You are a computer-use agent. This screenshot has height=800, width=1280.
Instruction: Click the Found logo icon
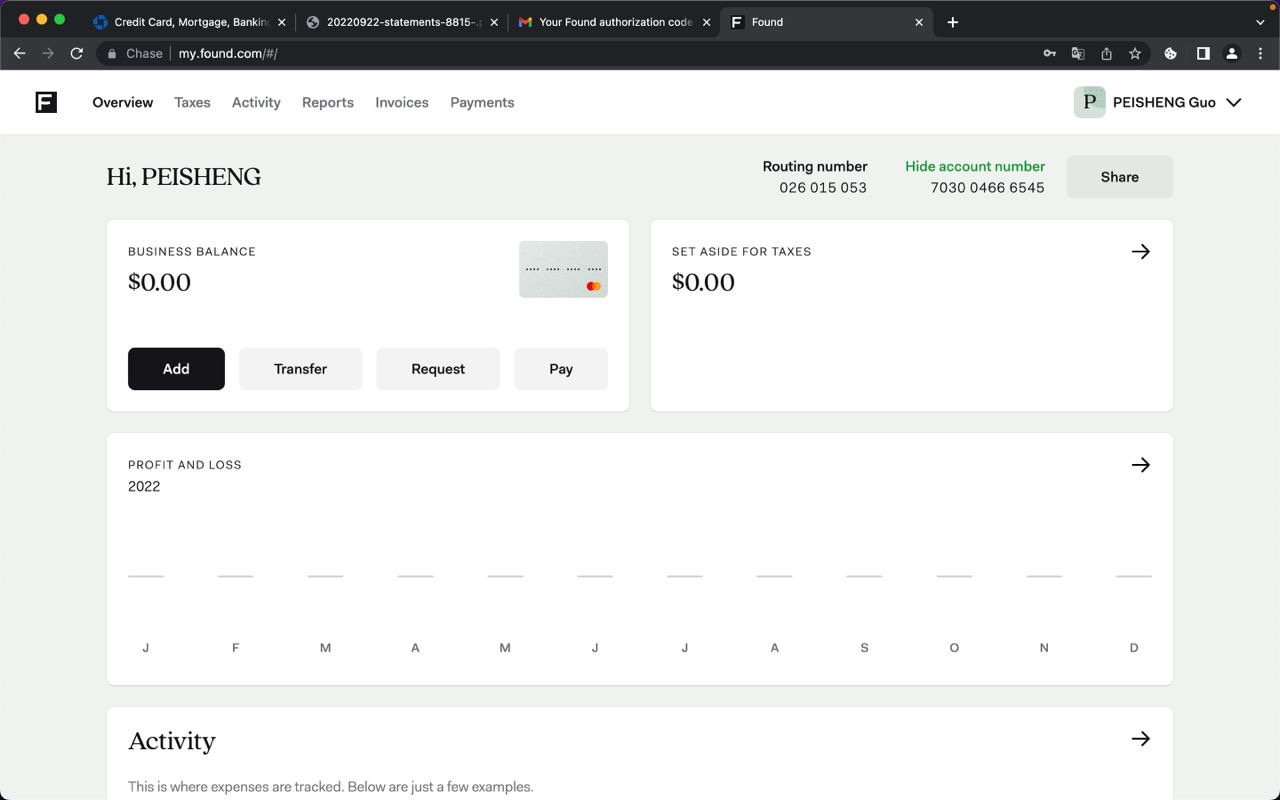click(46, 102)
